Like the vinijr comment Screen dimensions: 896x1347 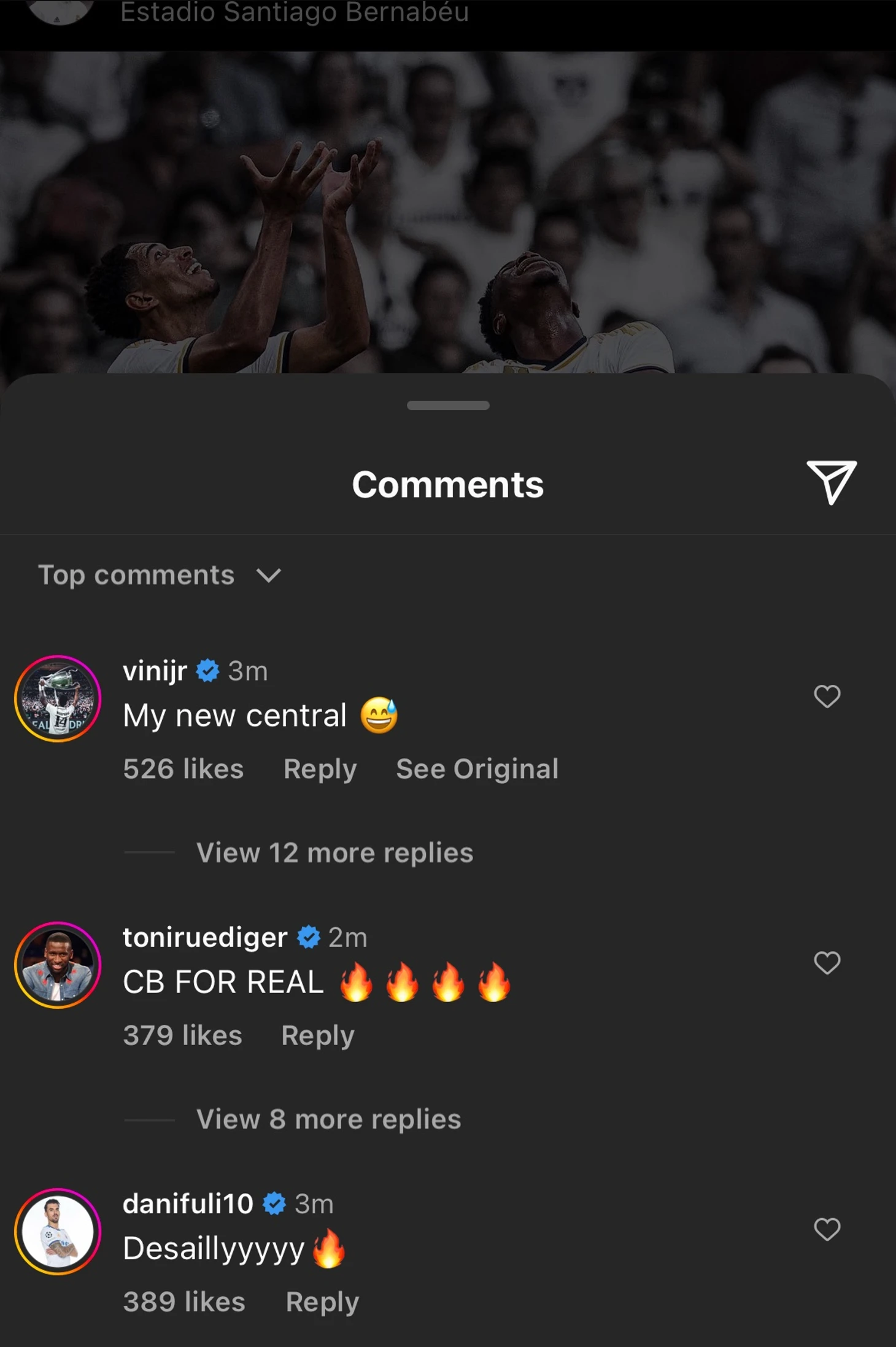coord(827,697)
